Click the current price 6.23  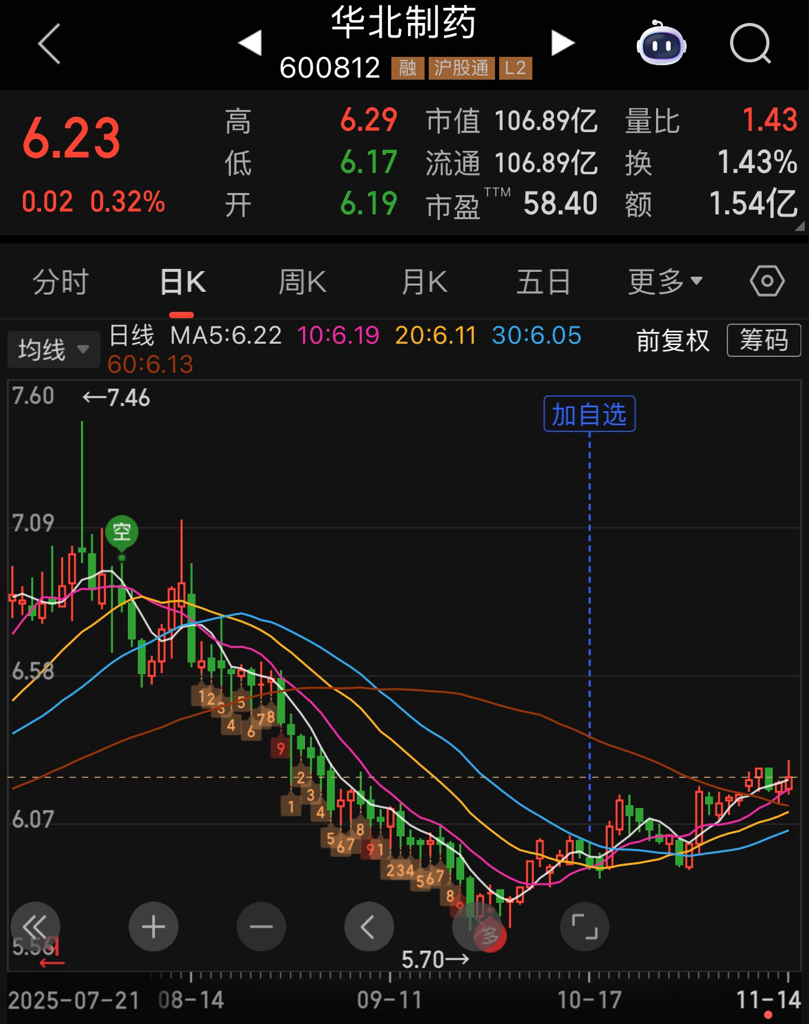click(x=72, y=138)
